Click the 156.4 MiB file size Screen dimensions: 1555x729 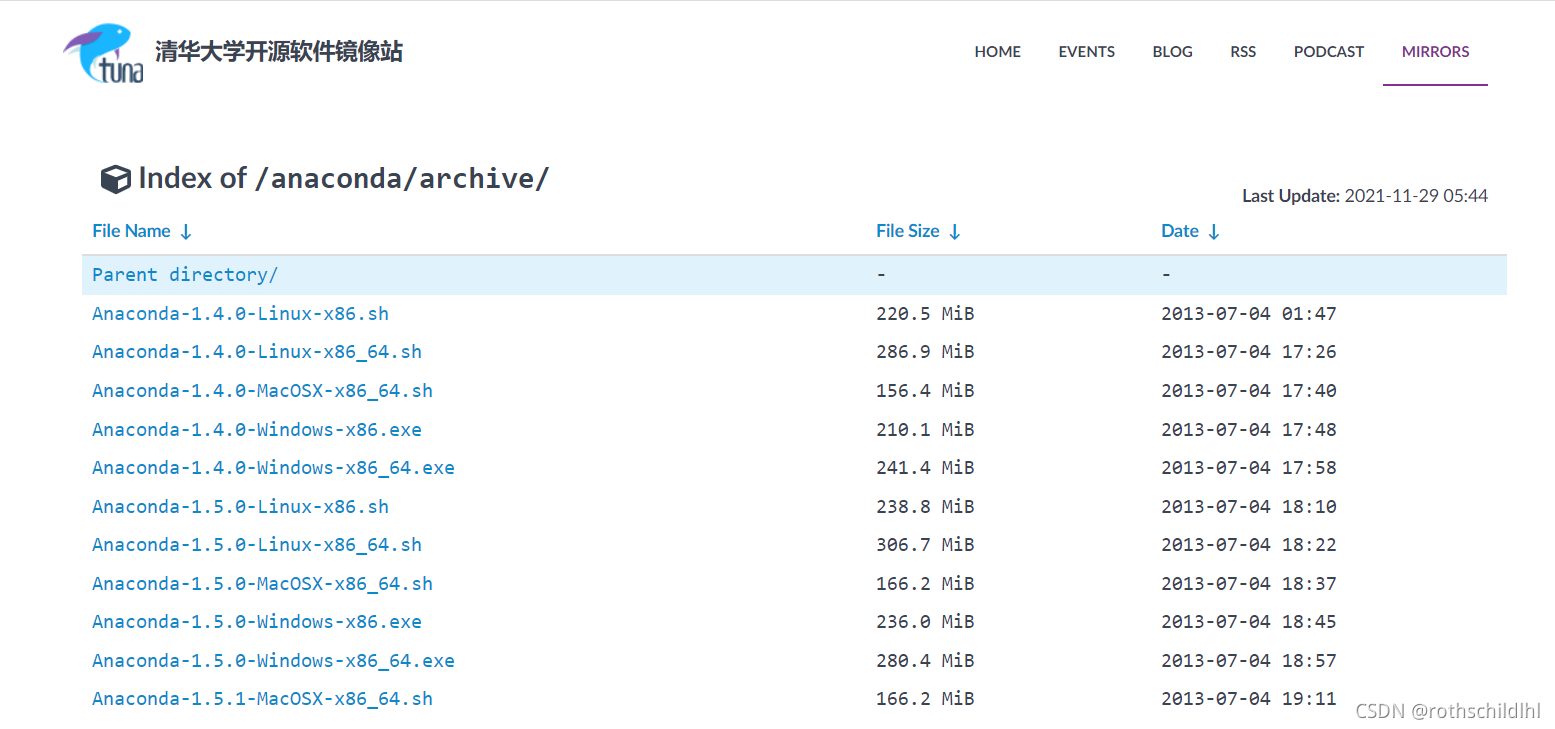pyautogui.click(x=925, y=390)
